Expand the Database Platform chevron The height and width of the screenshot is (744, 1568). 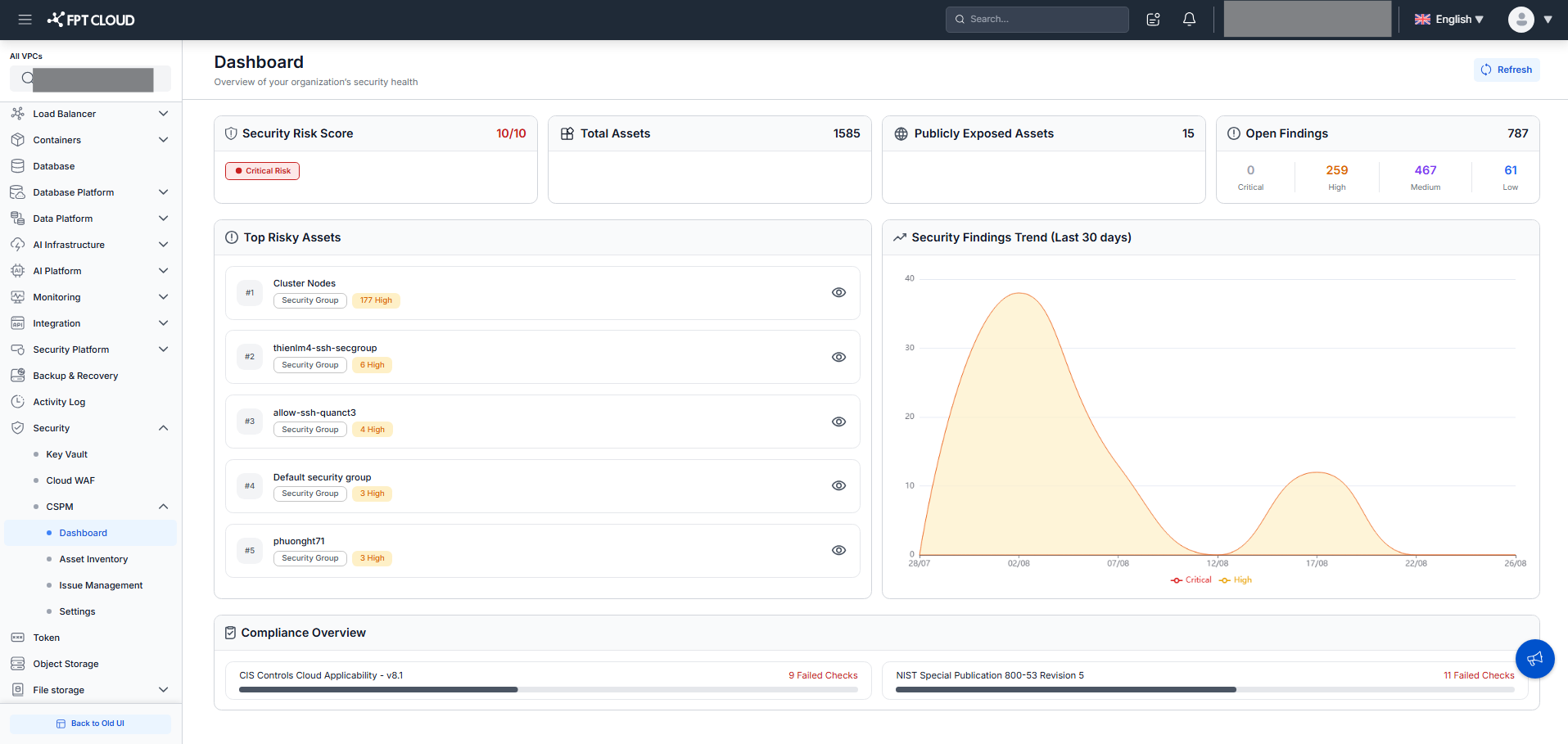click(x=163, y=192)
